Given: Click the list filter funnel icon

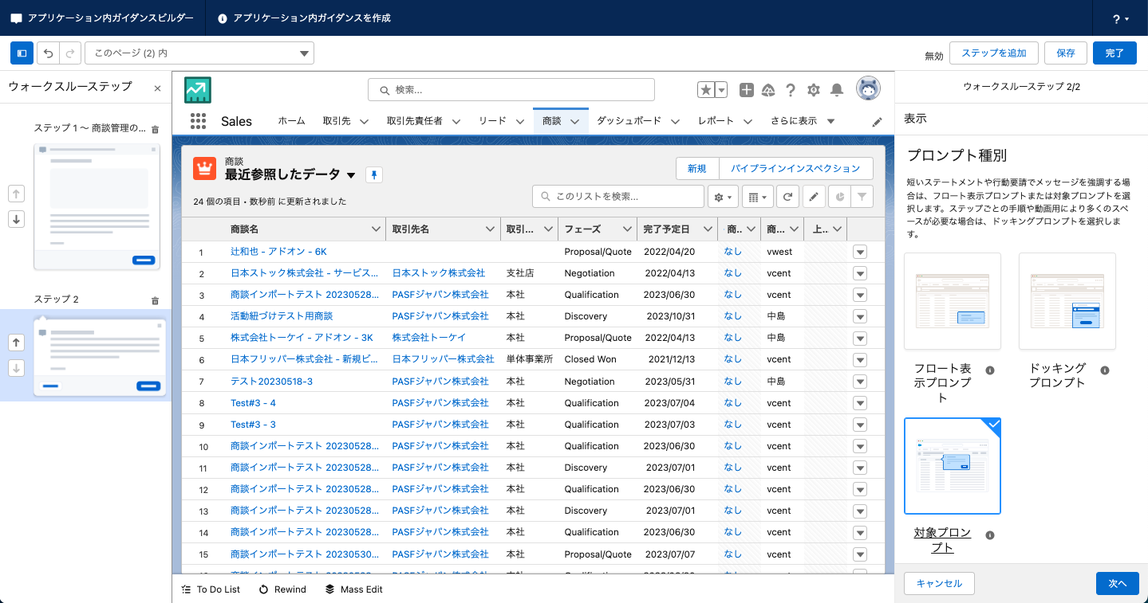Looking at the screenshot, I should tap(862, 197).
